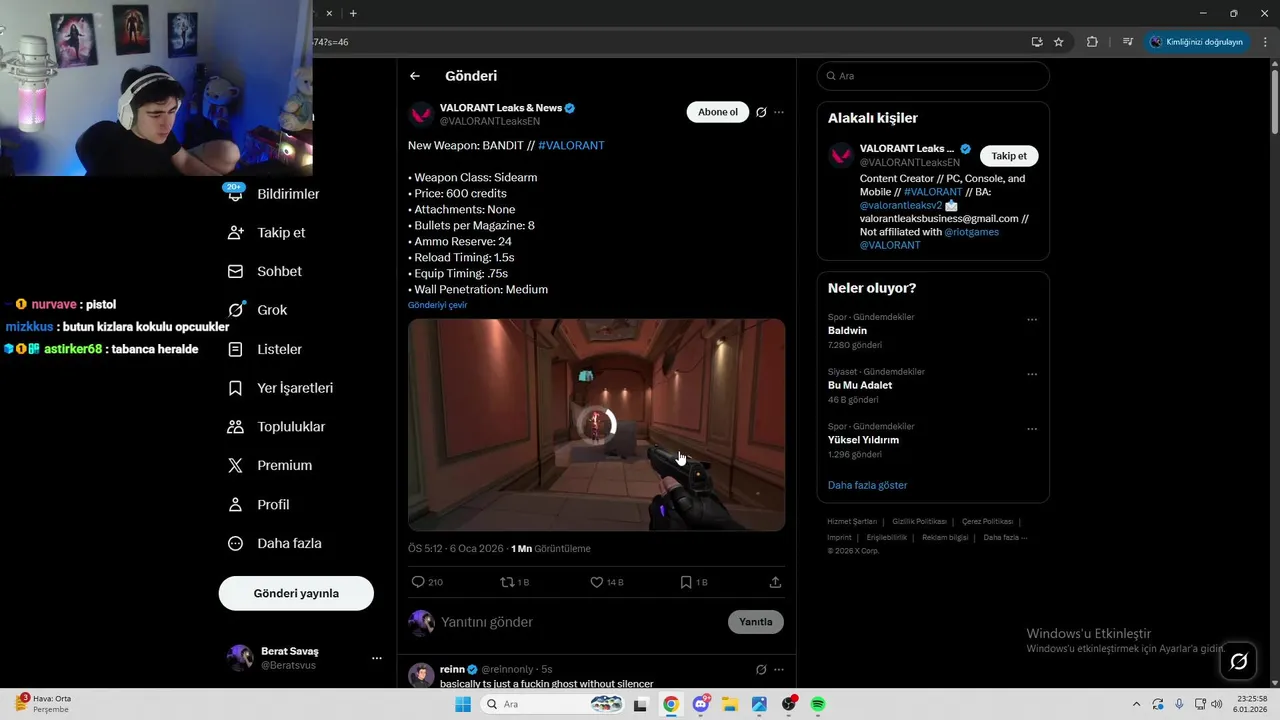This screenshot has height=720, width=1280.
Task: Open account options next to Berat Savaş
Action: tap(377, 658)
